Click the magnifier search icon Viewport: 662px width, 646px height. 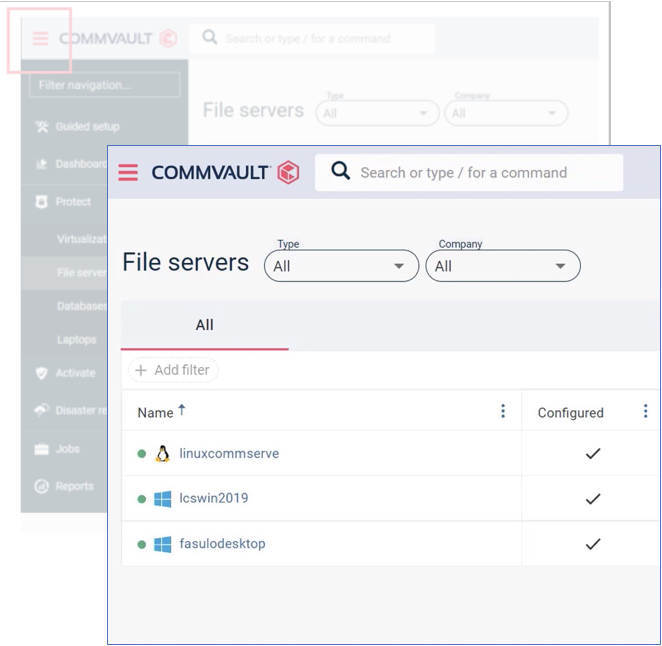340,171
